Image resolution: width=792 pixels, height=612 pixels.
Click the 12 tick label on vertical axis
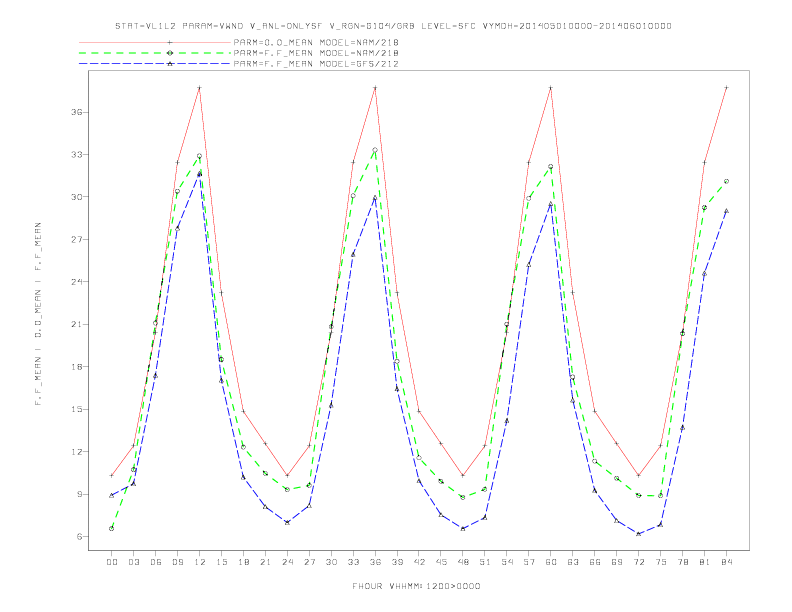pyautogui.click(x=76, y=452)
